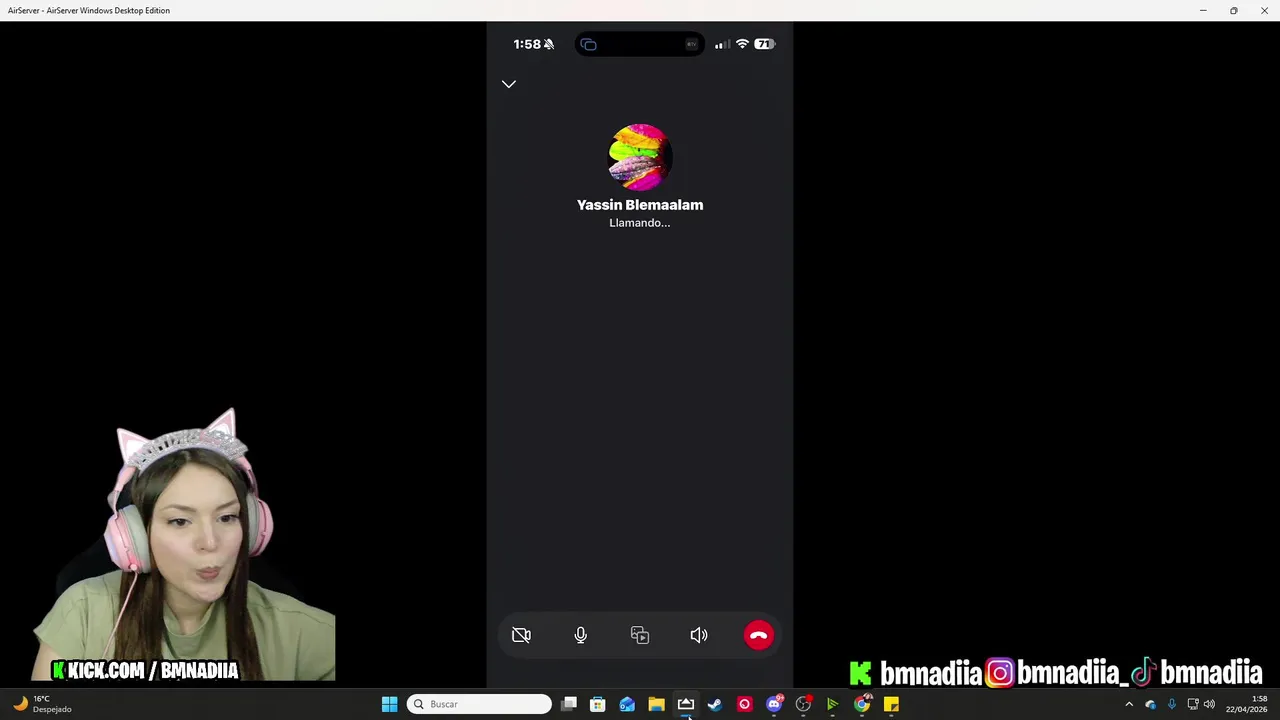
Task: Tap the phone clock reading 1:58
Action: point(526,44)
